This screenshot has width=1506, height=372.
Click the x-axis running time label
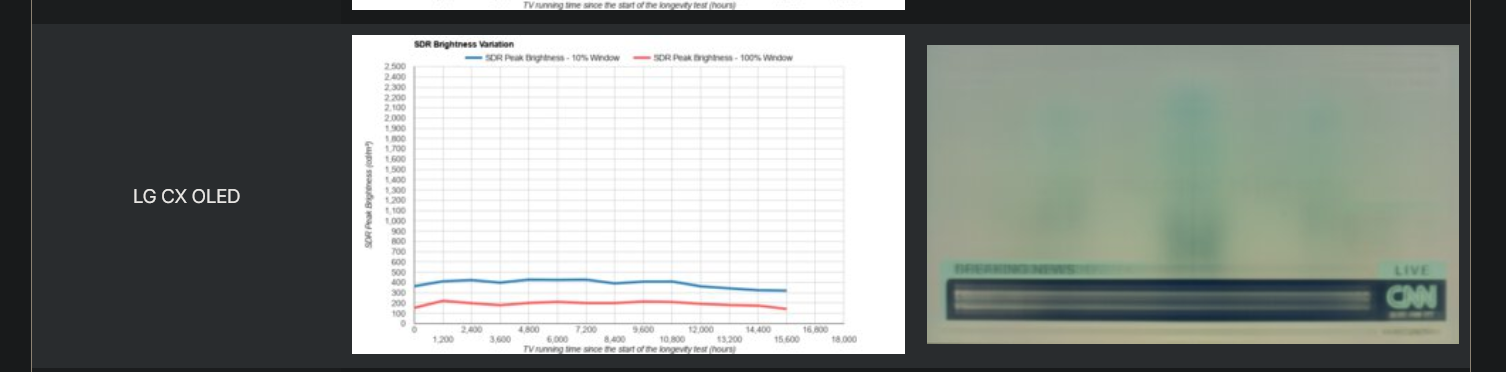629,349
